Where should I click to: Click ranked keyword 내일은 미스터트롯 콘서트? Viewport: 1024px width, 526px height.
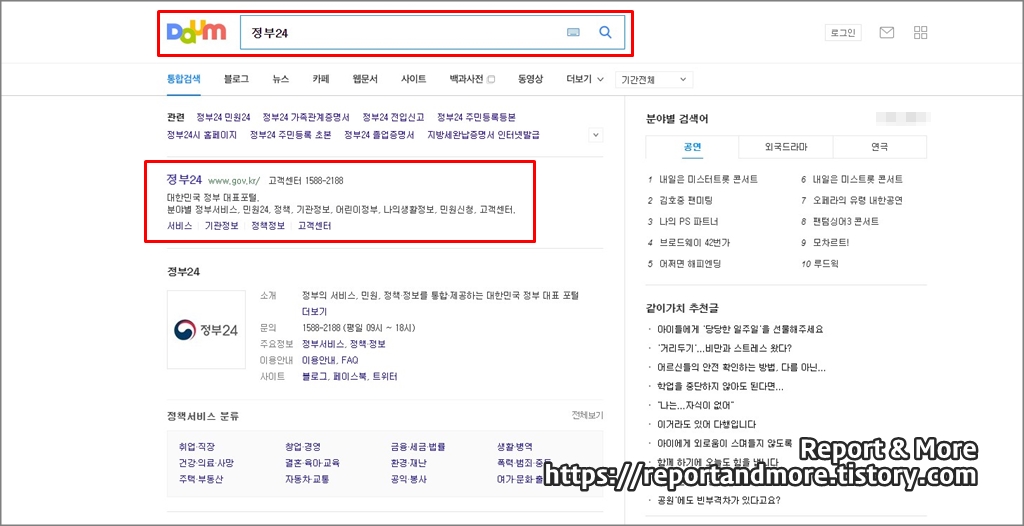pos(709,180)
